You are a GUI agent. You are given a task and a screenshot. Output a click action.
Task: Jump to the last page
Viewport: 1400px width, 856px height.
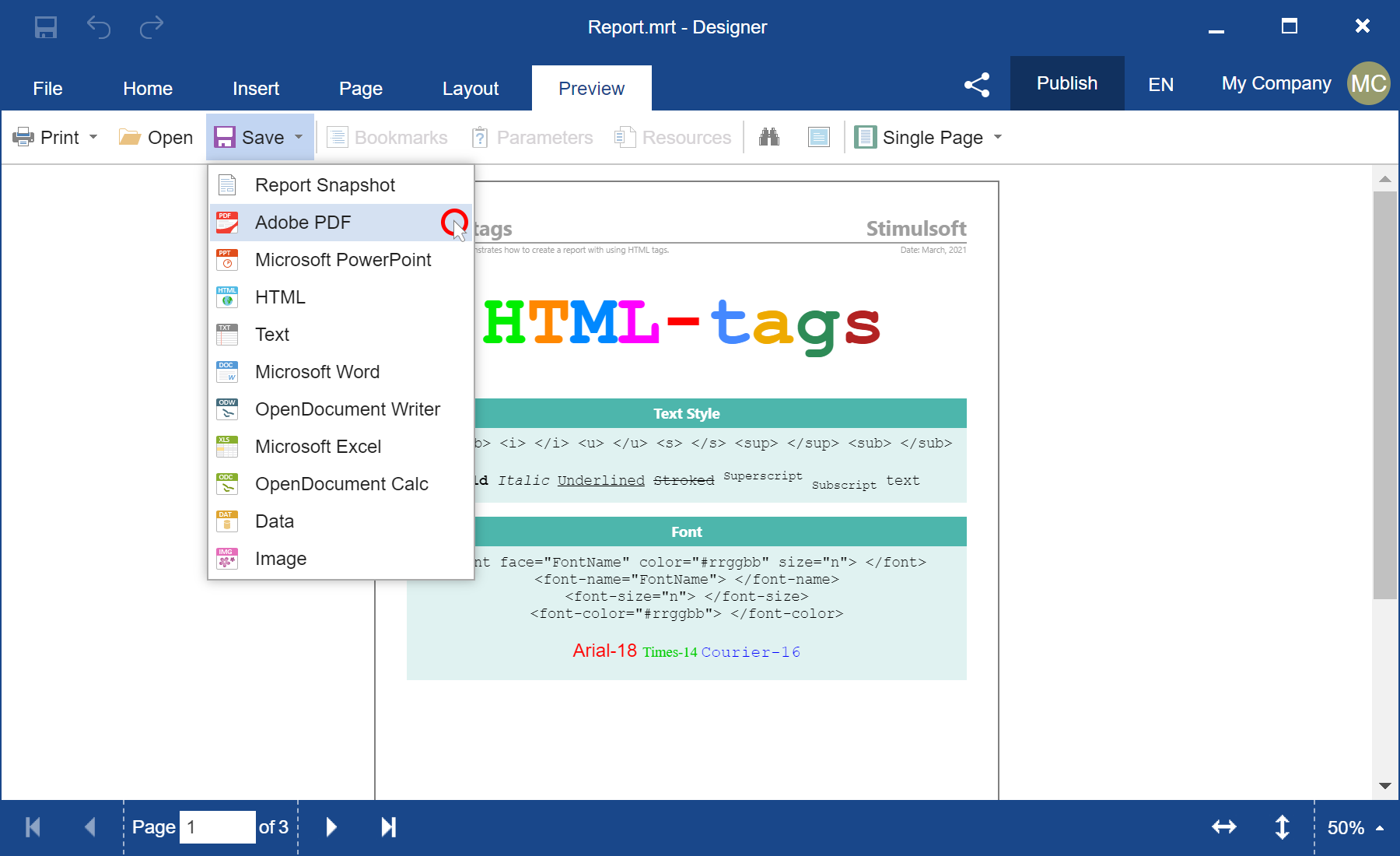(x=389, y=827)
